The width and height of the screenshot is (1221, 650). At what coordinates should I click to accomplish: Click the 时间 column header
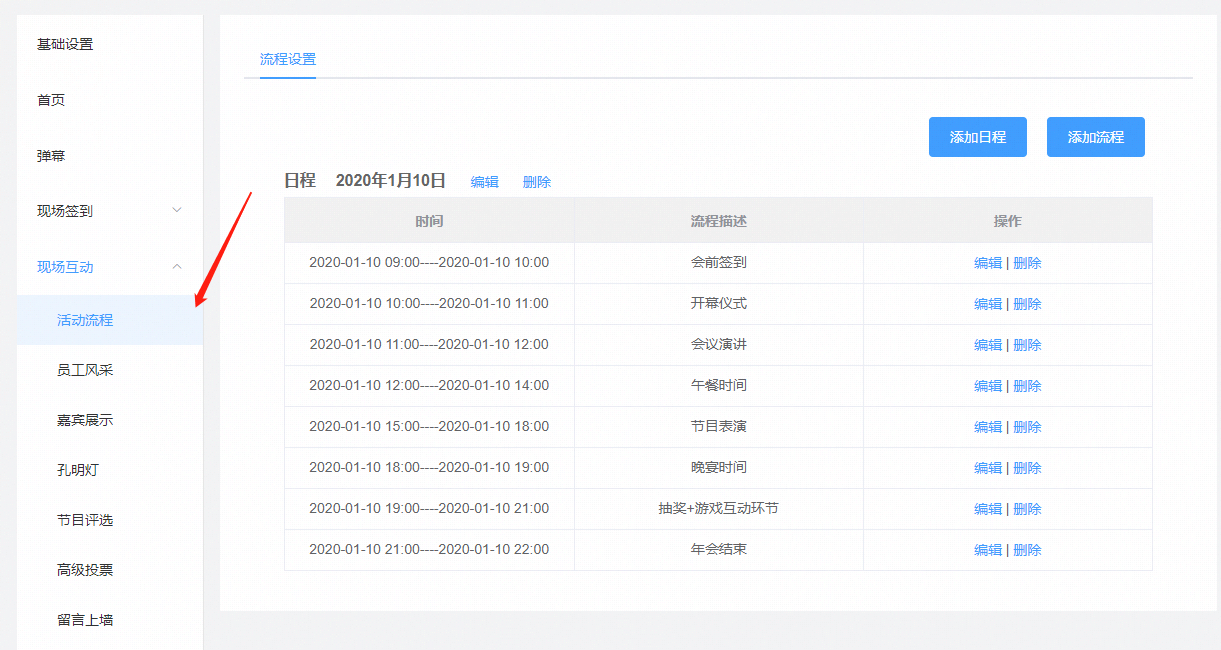[429, 221]
